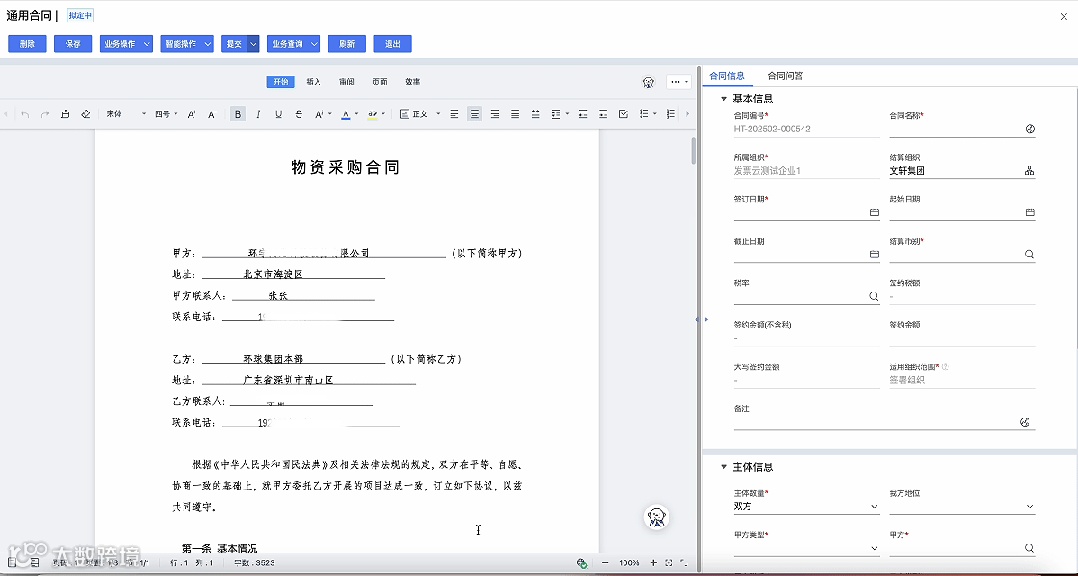The width and height of the screenshot is (1078, 576).
Task: Click the 刷新 button
Action: [x=346, y=43]
